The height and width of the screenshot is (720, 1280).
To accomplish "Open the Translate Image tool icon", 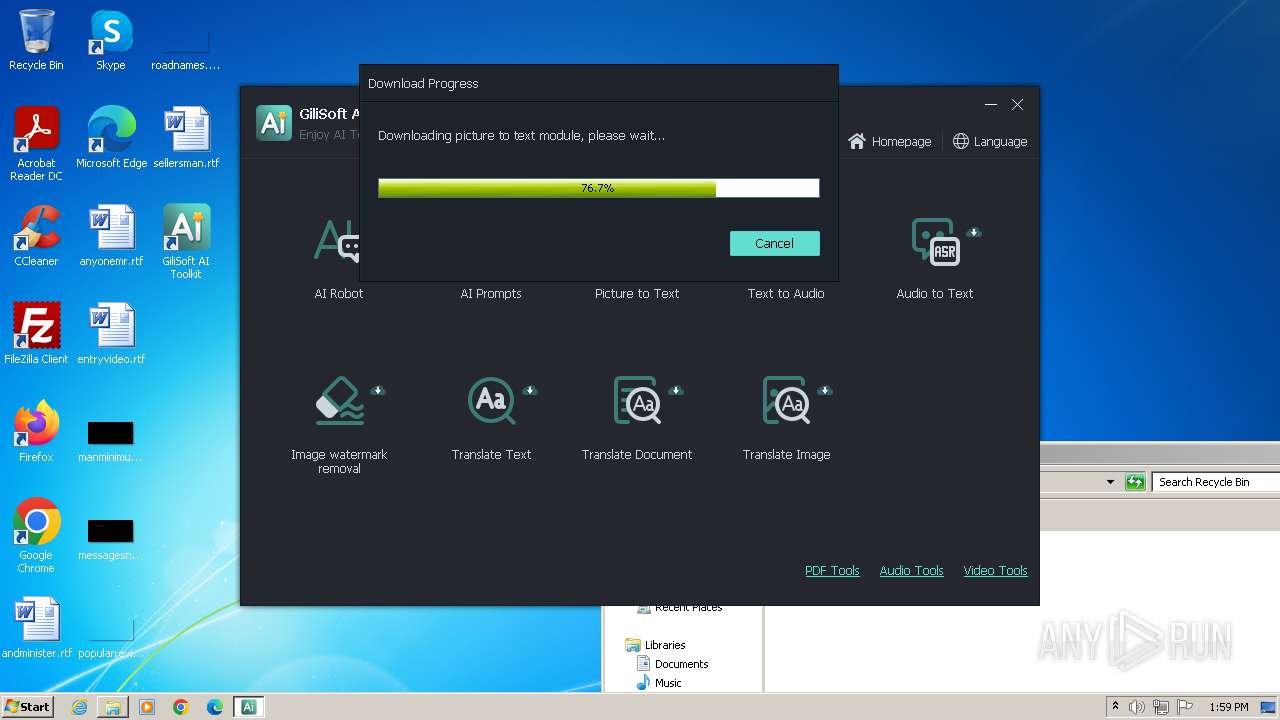I will (786, 400).
